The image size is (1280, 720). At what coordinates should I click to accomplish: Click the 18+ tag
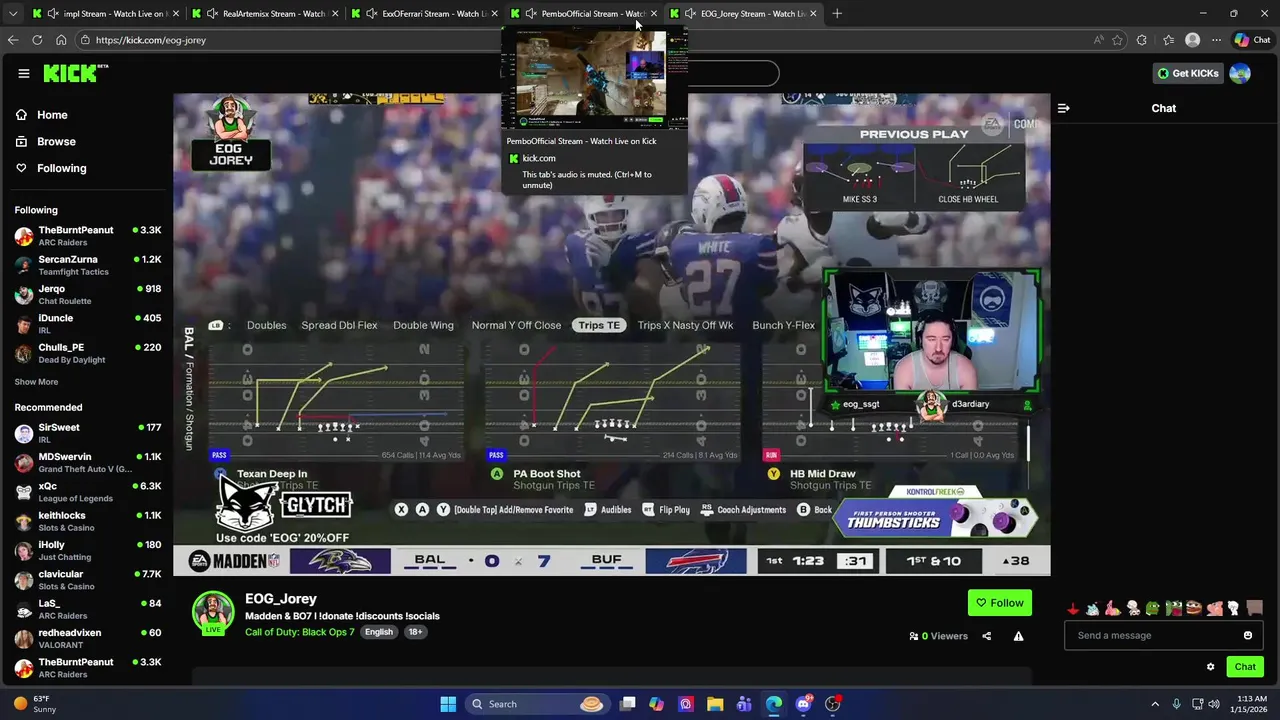click(415, 632)
